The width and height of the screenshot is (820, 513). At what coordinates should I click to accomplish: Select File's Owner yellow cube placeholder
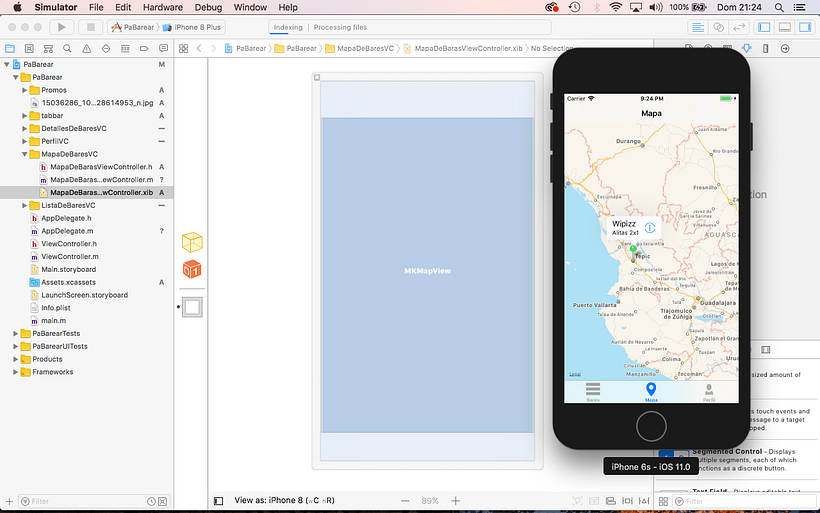click(192, 243)
